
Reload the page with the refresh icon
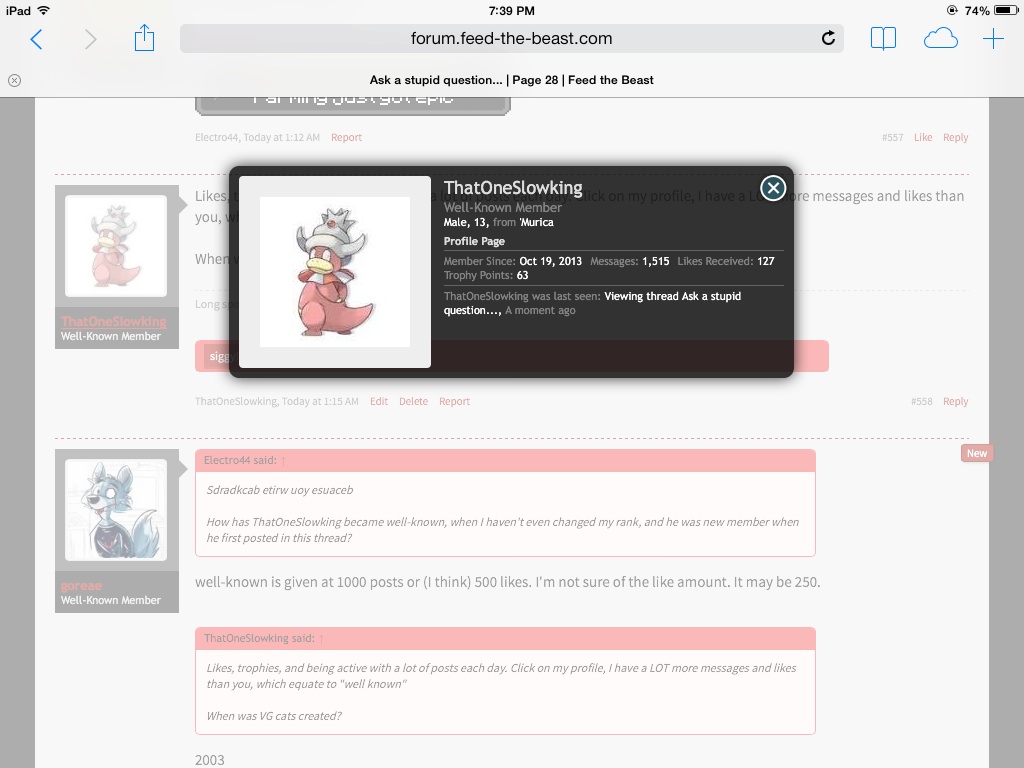tap(828, 39)
